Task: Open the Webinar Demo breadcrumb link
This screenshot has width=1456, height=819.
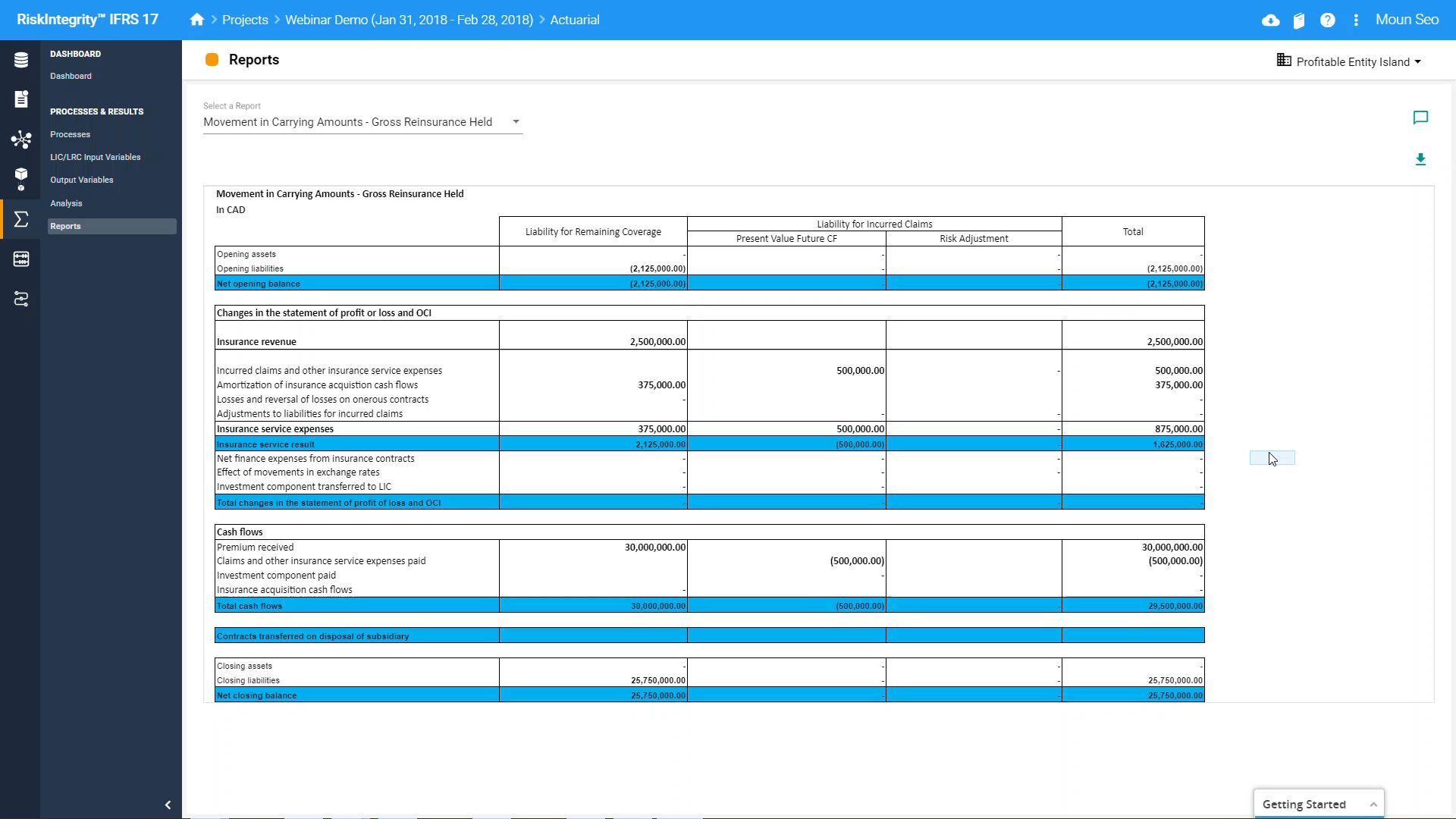Action: pos(409,20)
